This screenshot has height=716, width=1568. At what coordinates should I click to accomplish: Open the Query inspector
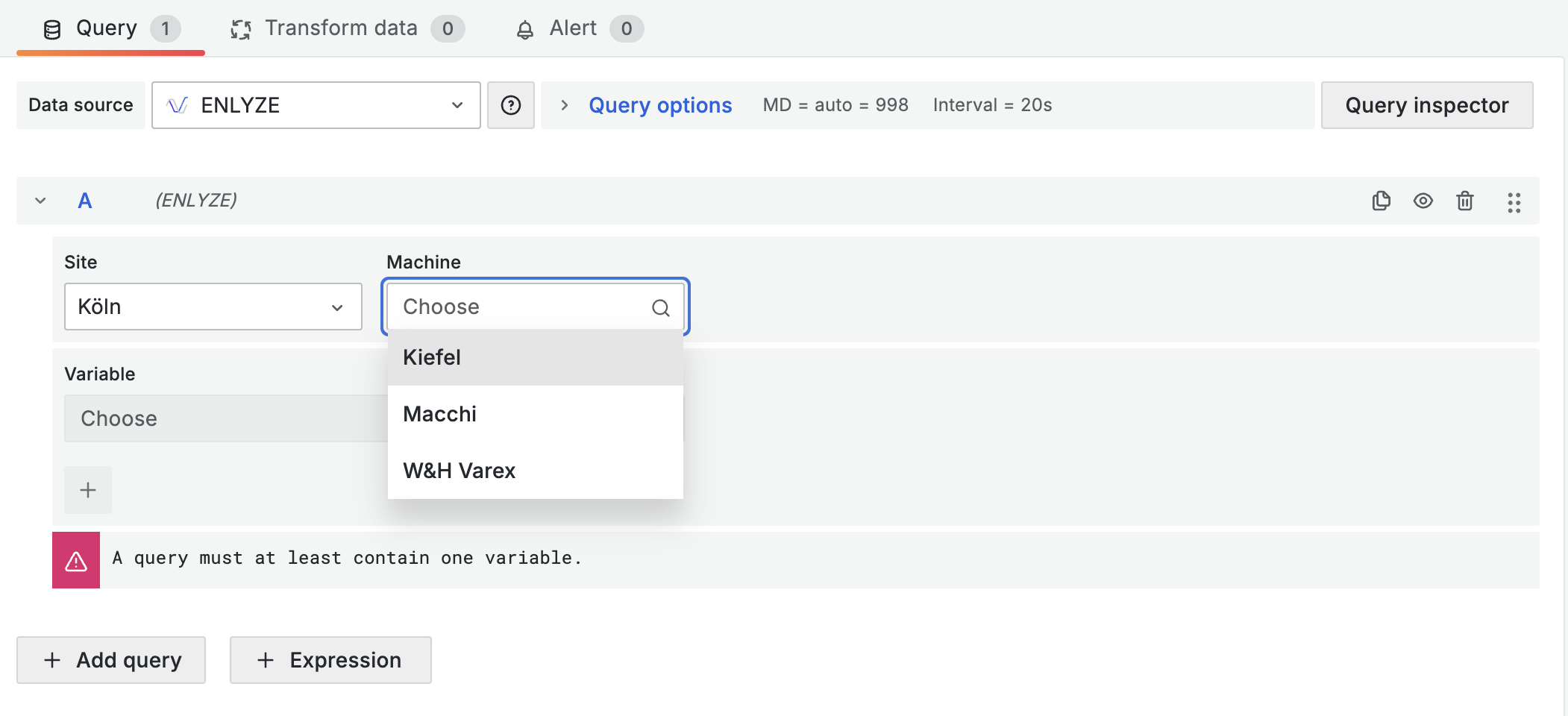pos(1426,105)
